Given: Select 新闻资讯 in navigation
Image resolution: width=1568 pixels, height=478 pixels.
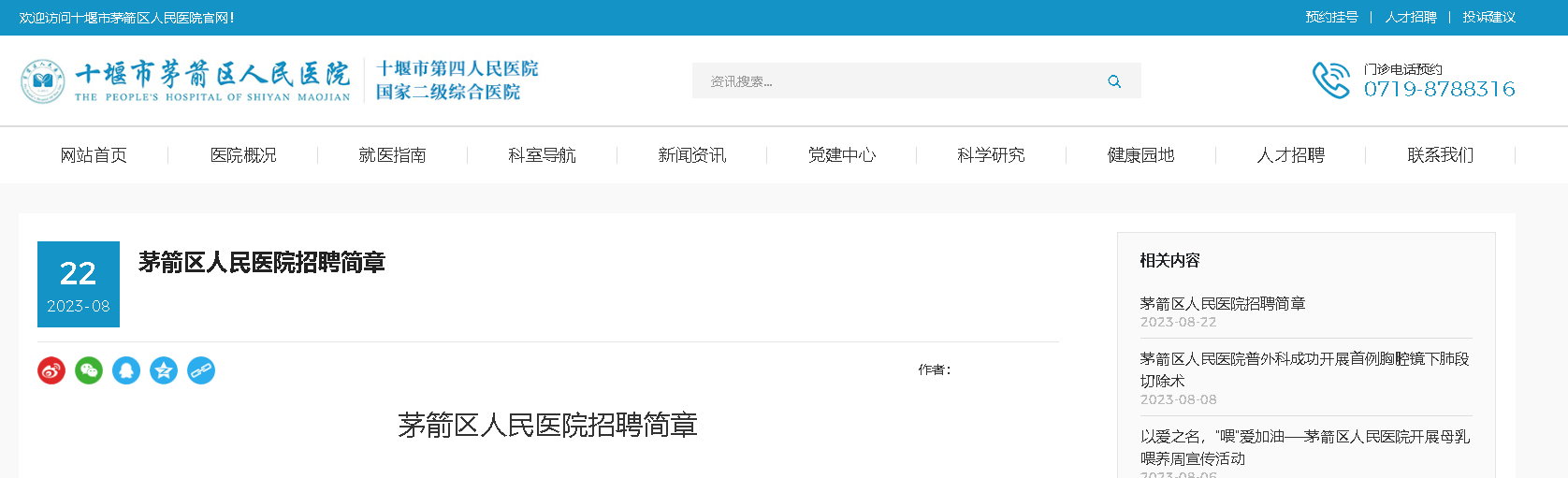Looking at the screenshot, I should 692,155.
